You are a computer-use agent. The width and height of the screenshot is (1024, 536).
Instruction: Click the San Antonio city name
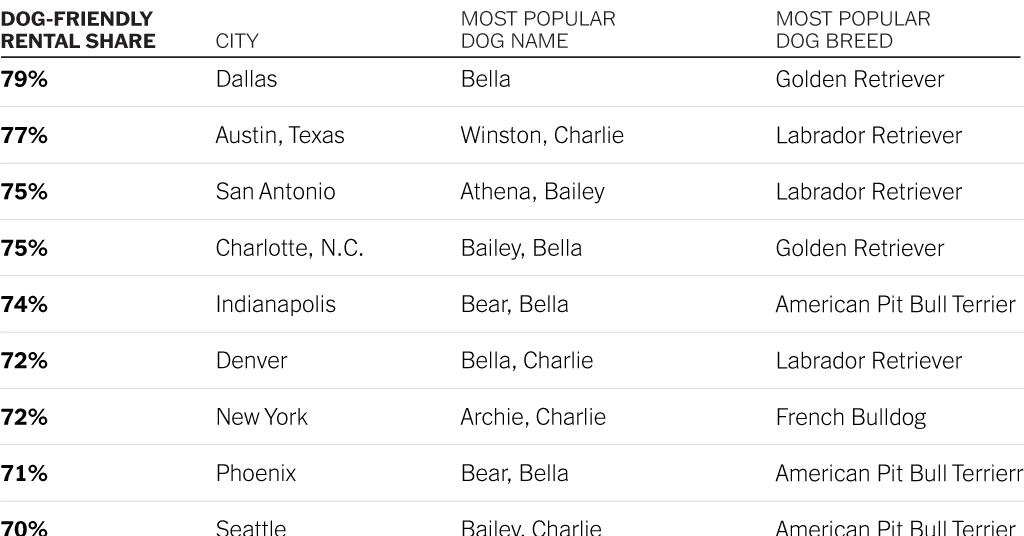[276, 191]
